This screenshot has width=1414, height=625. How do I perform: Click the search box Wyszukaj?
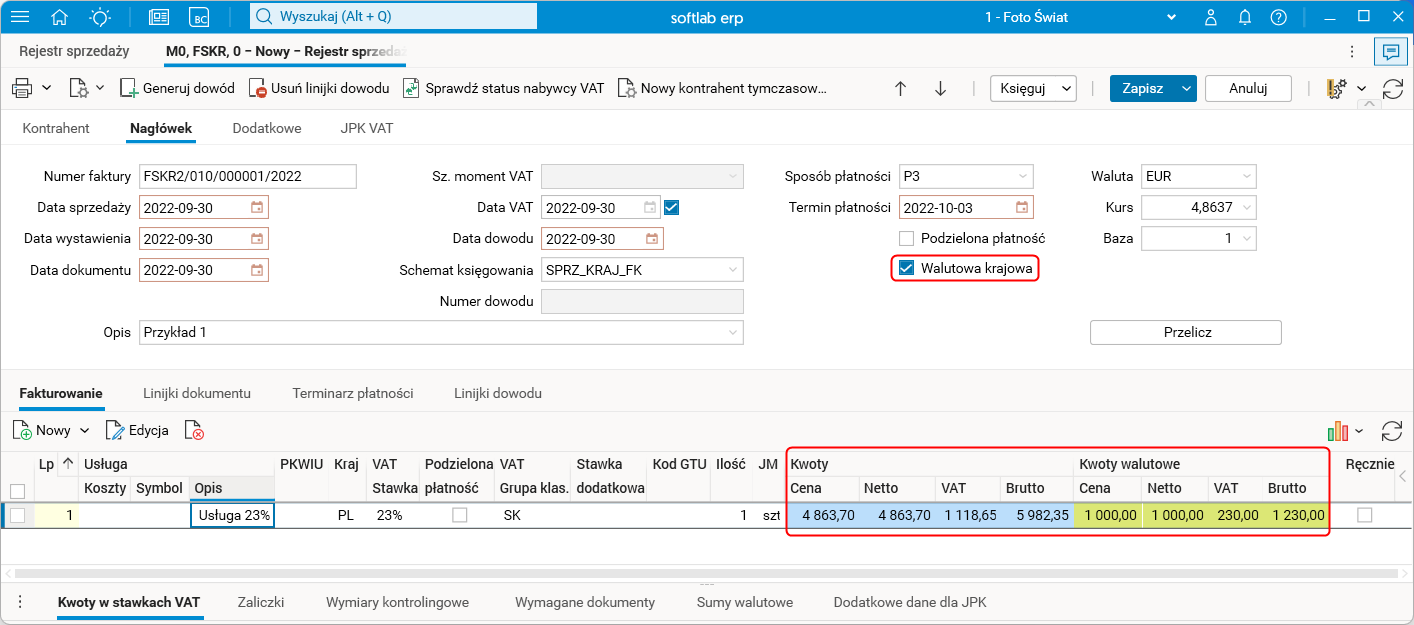click(x=392, y=17)
